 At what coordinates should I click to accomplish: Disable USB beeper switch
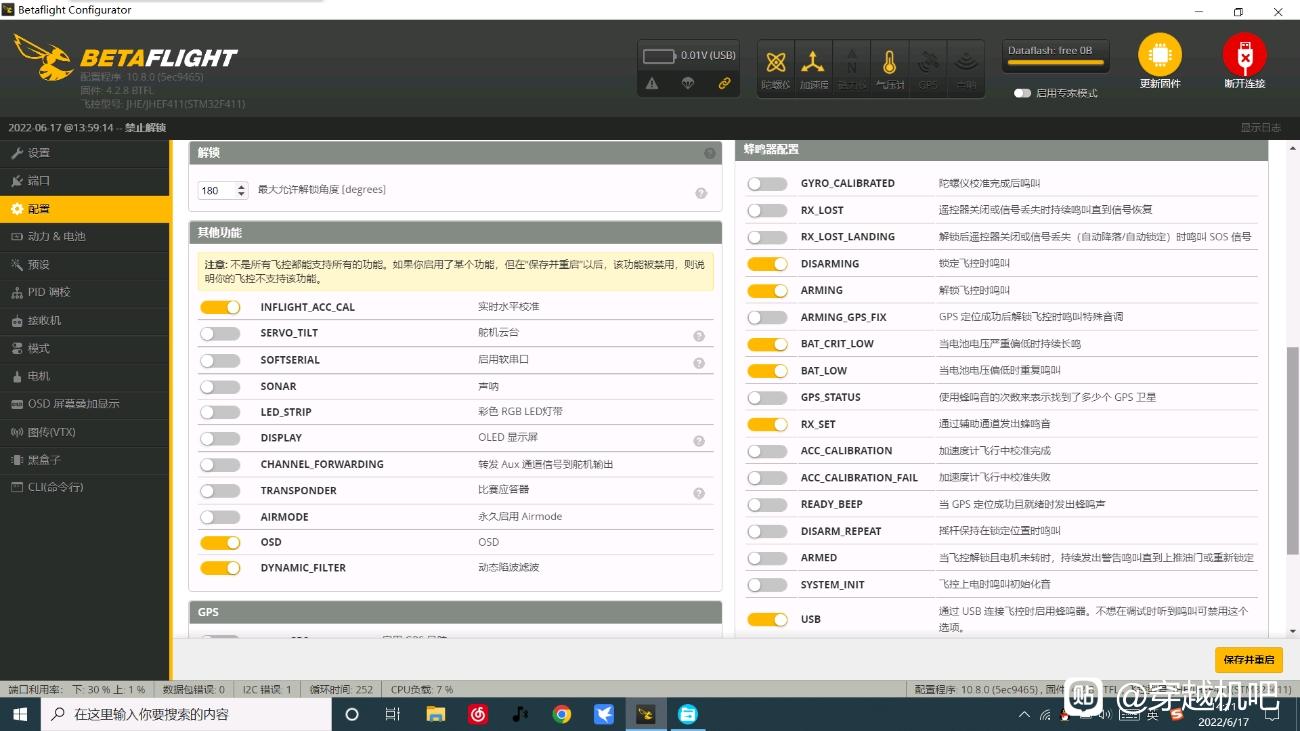click(767, 619)
